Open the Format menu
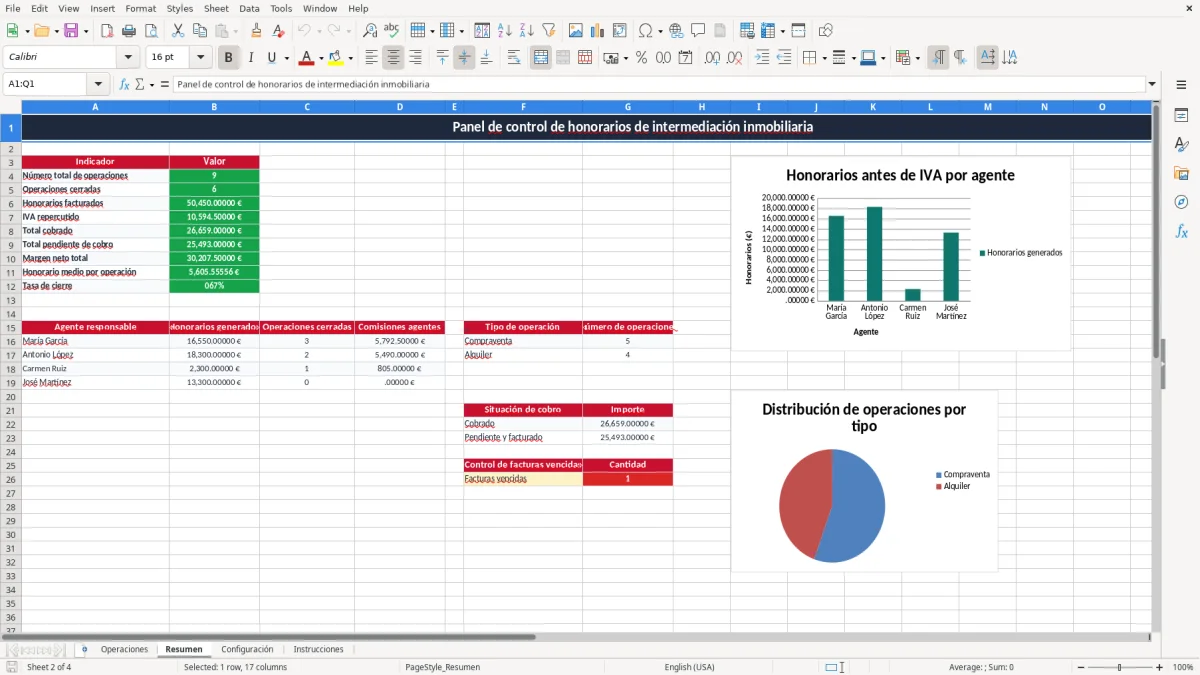The image size is (1200, 675). 141,8
